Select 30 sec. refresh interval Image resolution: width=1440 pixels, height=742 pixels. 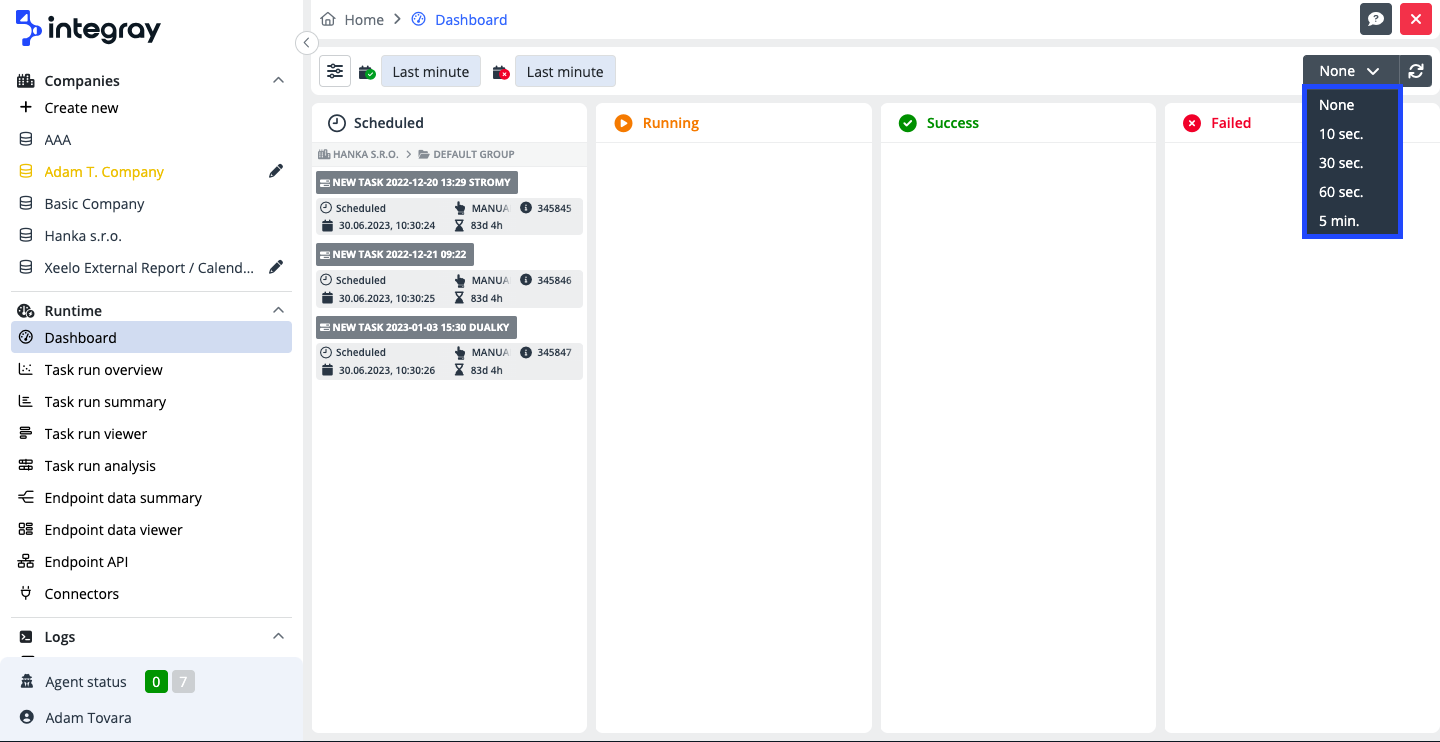(x=1341, y=163)
